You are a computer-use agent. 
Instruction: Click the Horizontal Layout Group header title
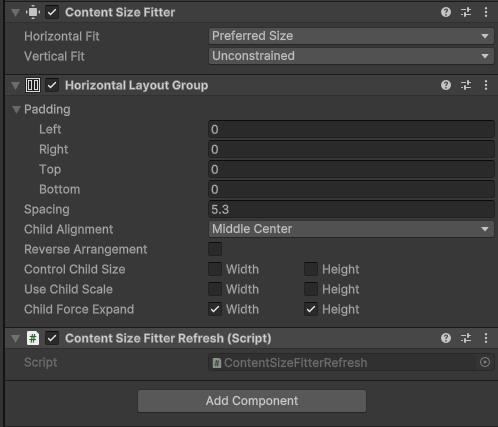point(136,85)
